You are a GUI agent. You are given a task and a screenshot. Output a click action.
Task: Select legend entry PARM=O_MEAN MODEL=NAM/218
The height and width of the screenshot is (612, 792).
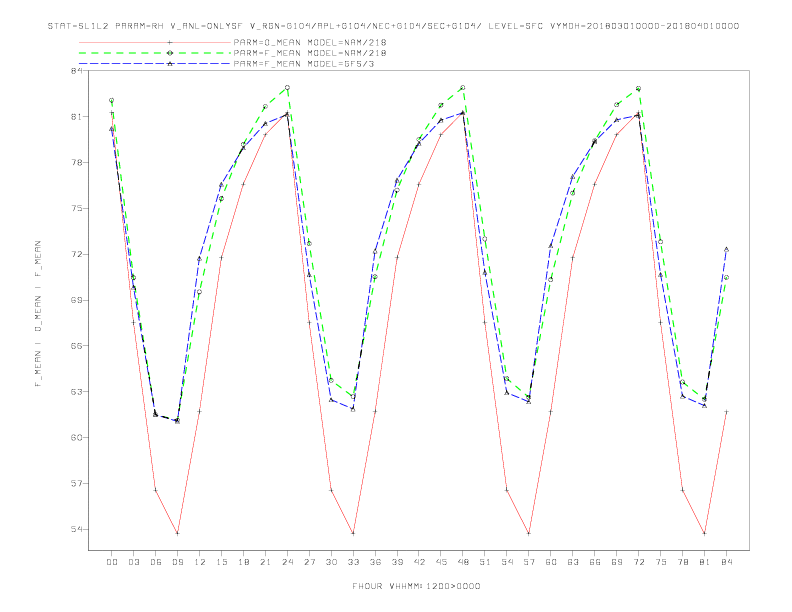tap(310, 42)
